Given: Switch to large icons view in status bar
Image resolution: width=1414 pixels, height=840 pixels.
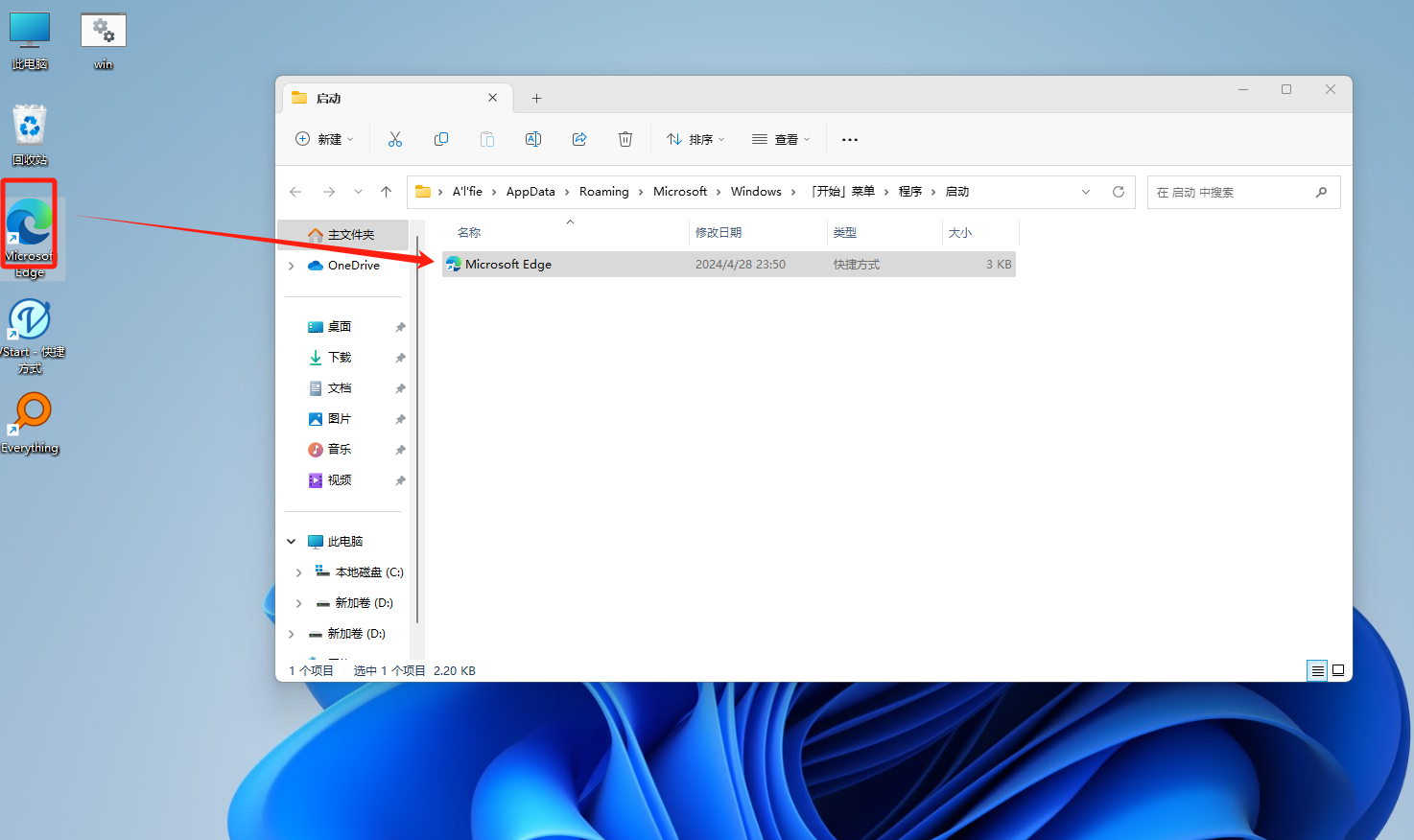Looking at the screenshot, I should pos(1338,671).
